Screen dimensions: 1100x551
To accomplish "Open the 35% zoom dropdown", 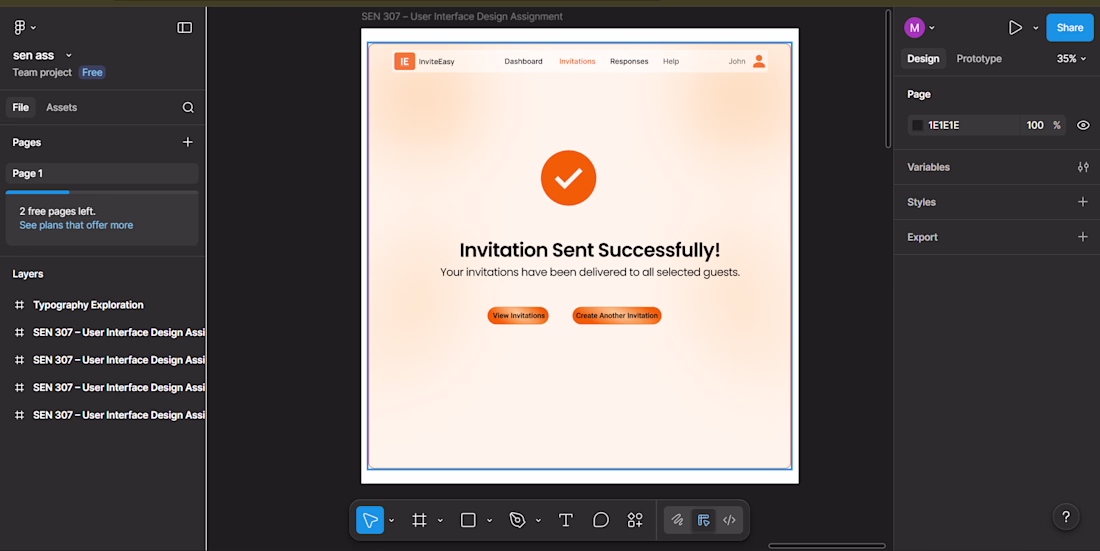I will (1072, 59).
